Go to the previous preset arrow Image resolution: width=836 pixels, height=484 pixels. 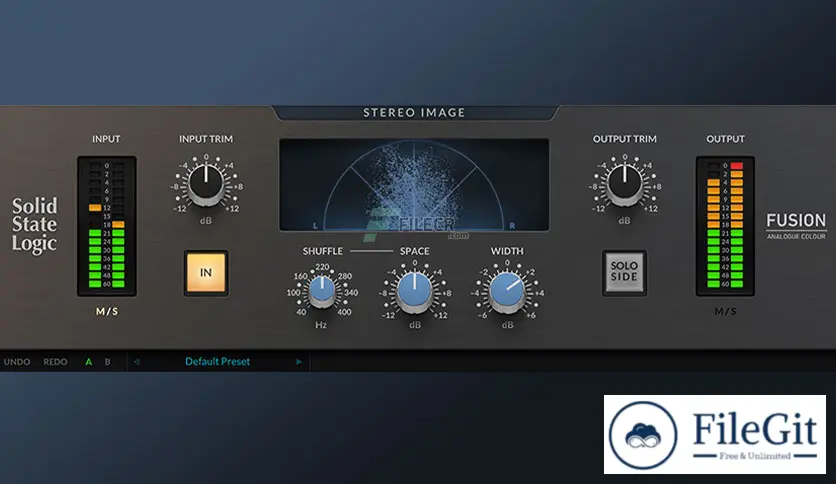tap(136, 362)
